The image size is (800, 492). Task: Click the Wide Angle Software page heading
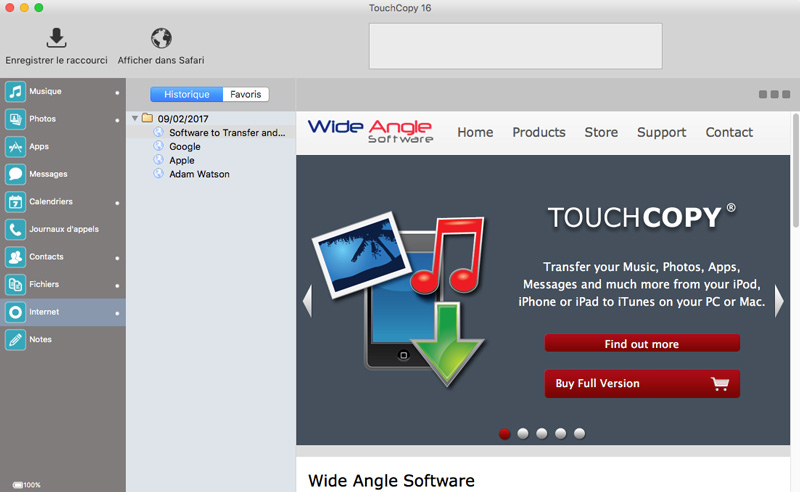(391, 481)
